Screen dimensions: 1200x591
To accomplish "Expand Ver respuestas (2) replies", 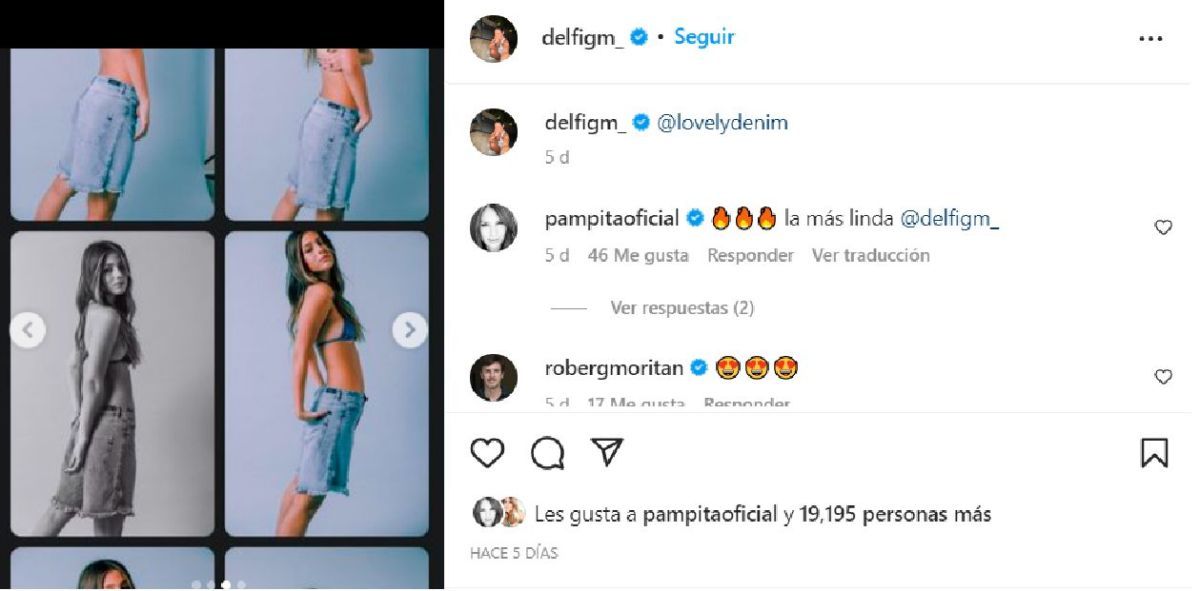I will (682, 308).
